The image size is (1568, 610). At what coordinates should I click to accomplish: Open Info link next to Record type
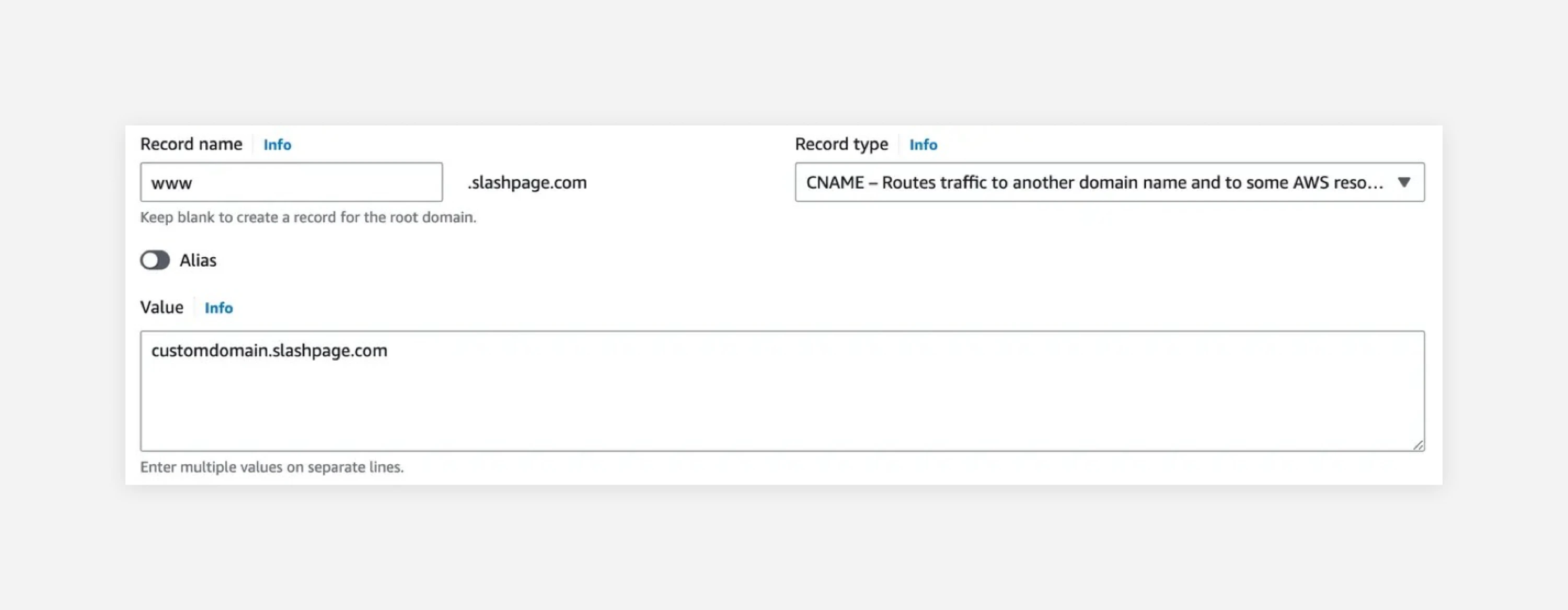pyautogui.click(x=923, y=145)
